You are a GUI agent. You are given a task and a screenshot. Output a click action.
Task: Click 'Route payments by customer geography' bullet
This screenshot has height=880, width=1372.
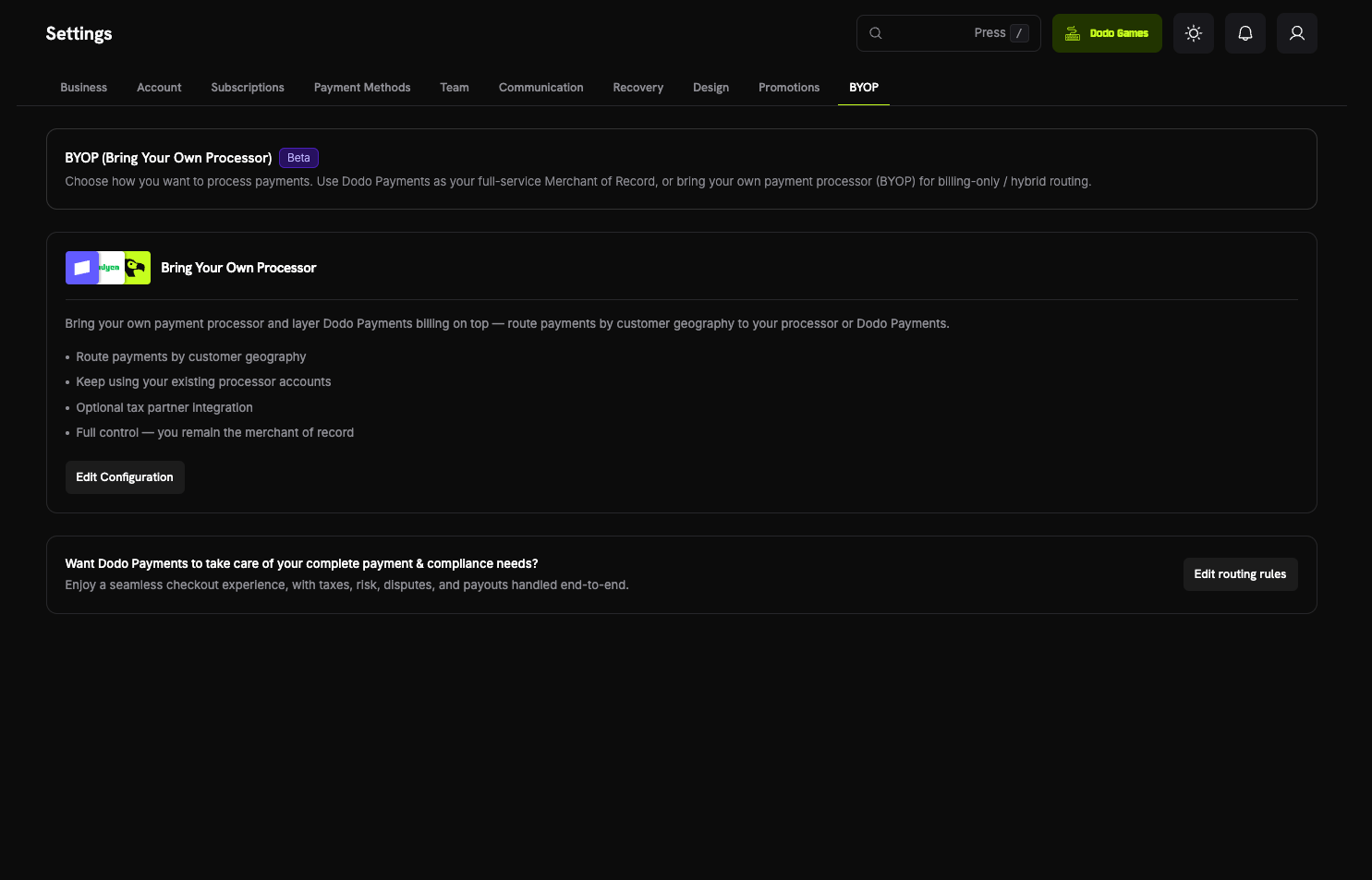(x=191, y=357)
